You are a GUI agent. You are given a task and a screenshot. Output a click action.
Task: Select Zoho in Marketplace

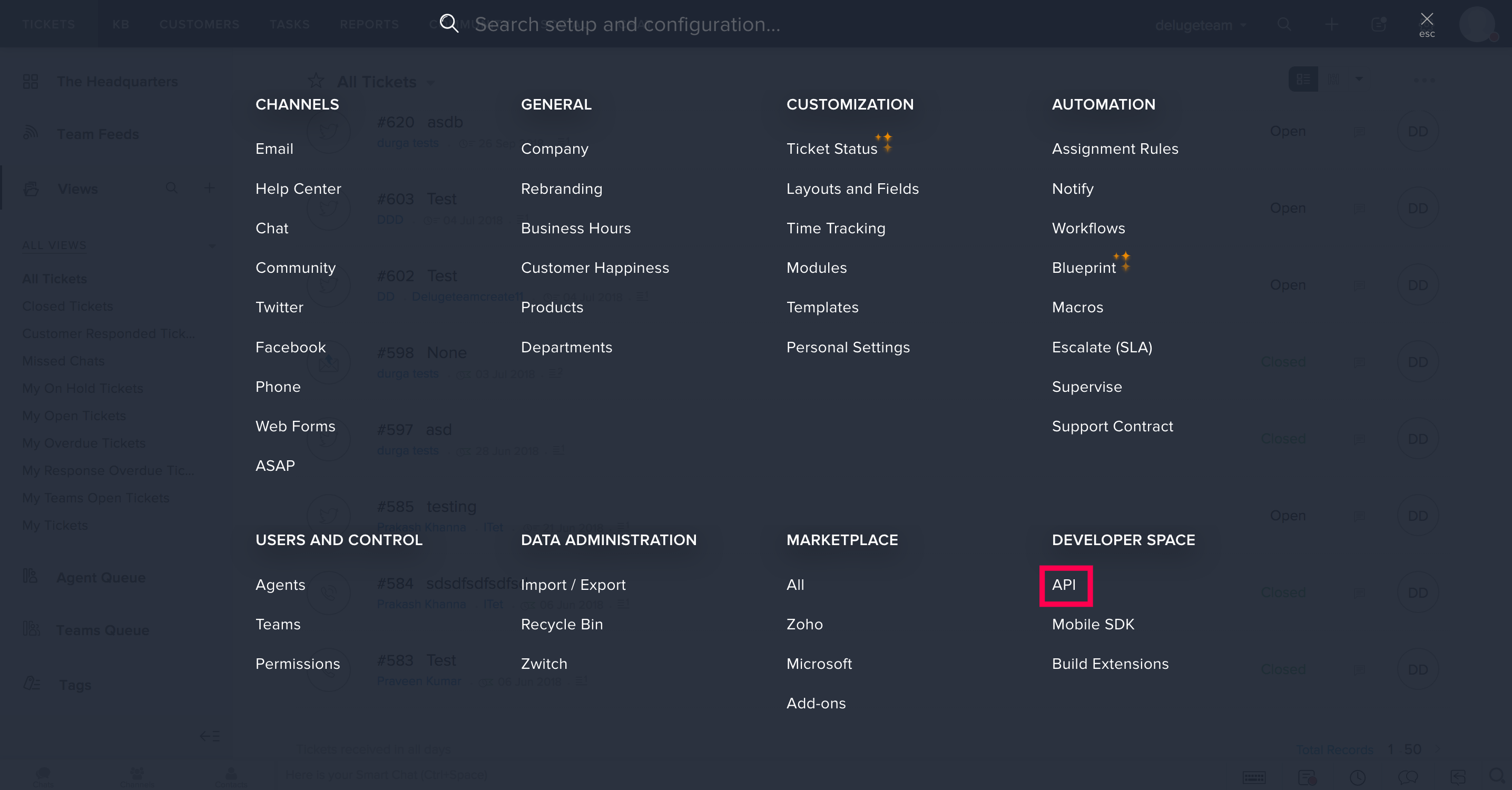pyautogui.click(x=804, y=624)
